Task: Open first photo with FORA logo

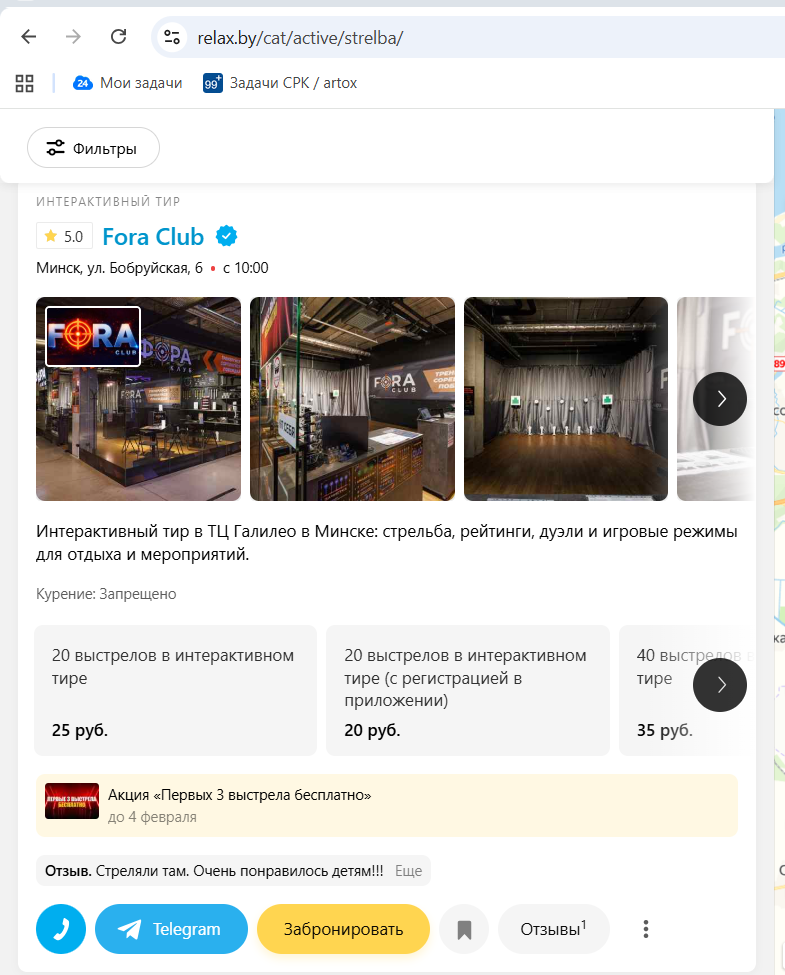Action: click(x=138, y=399)
